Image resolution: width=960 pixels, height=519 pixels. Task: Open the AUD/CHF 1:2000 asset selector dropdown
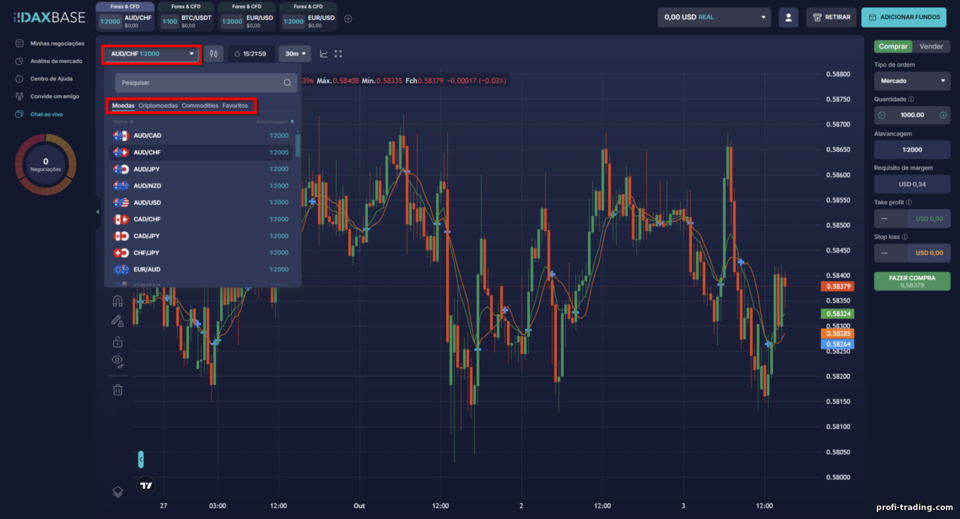pyautogui.click(x=151, y=54)
